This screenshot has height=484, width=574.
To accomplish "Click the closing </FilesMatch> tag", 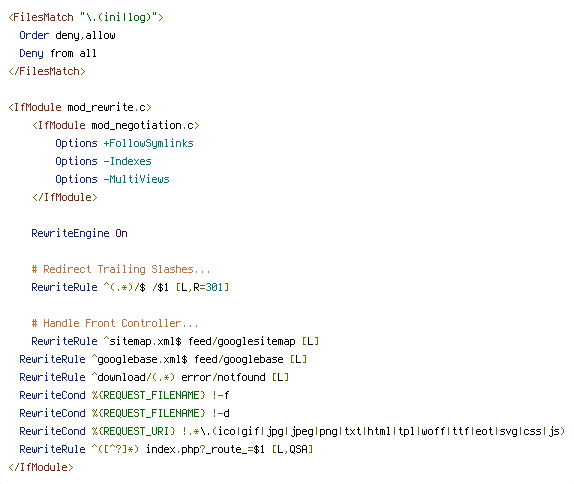I will [x=47, y=71].
